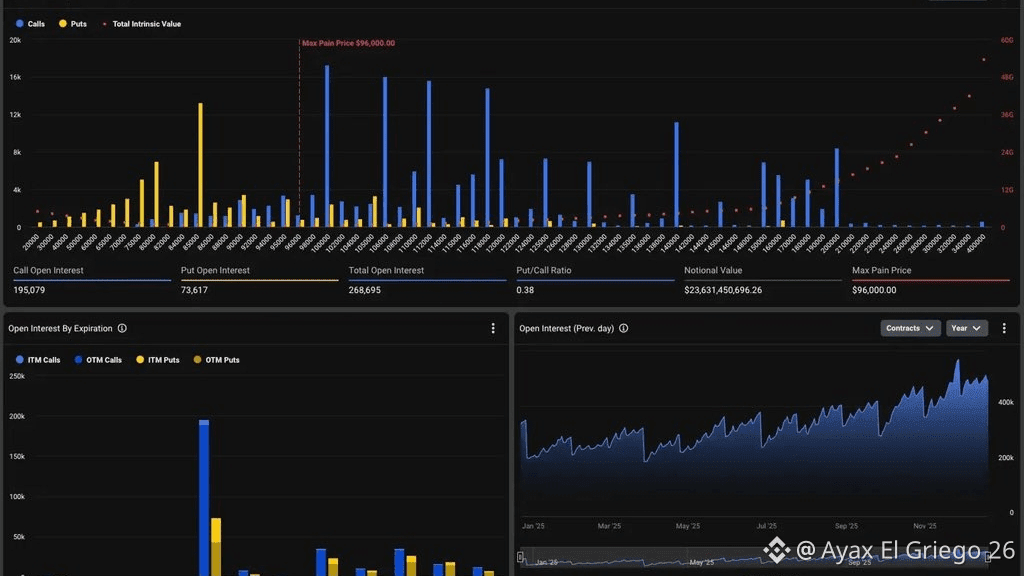Screen dimensions: 1024x576
Task: Open info icon for Open Interest (Prev. day)
Action: (624, 328)
